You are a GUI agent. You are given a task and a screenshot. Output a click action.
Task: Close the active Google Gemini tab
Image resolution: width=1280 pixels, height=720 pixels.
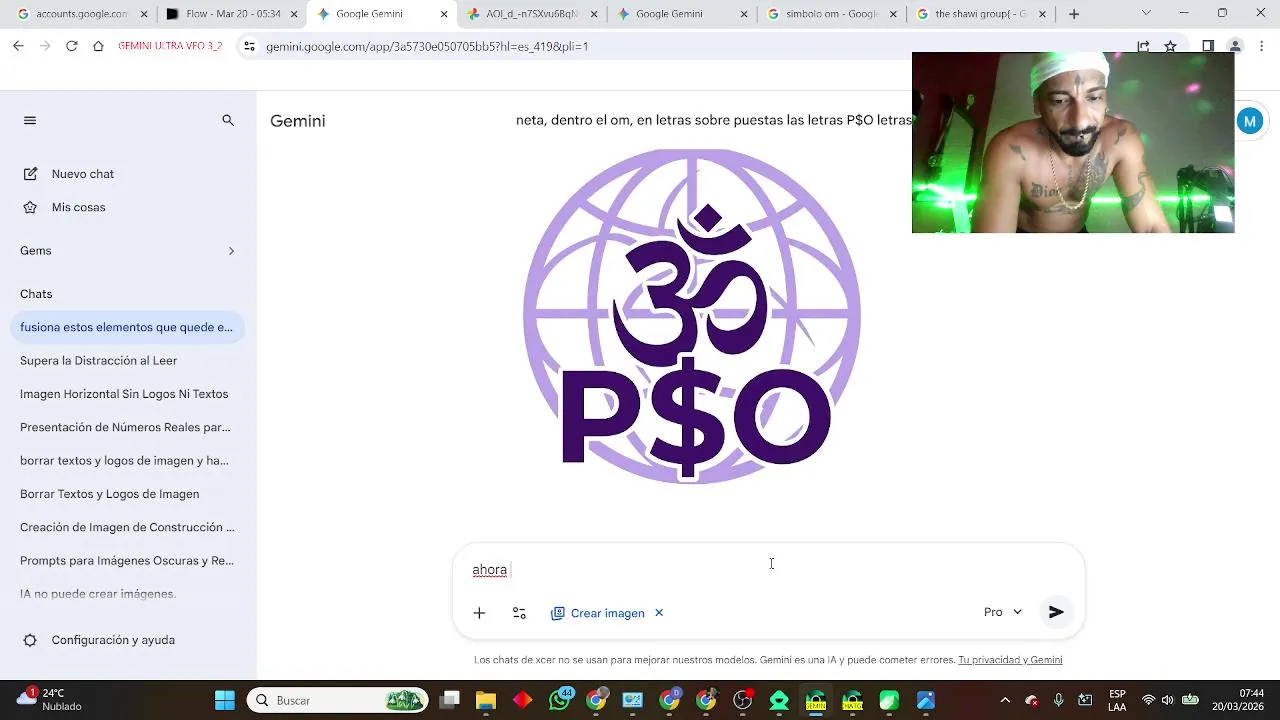click(444, 14)
